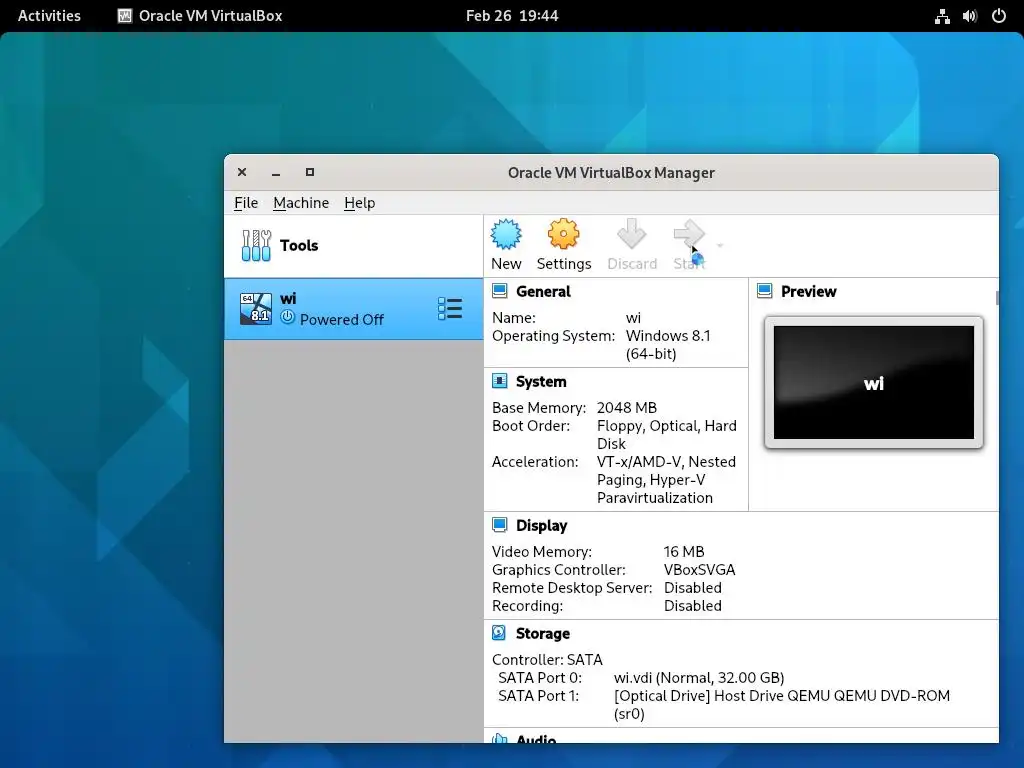Open the System settings heading link

click(541, 381)
